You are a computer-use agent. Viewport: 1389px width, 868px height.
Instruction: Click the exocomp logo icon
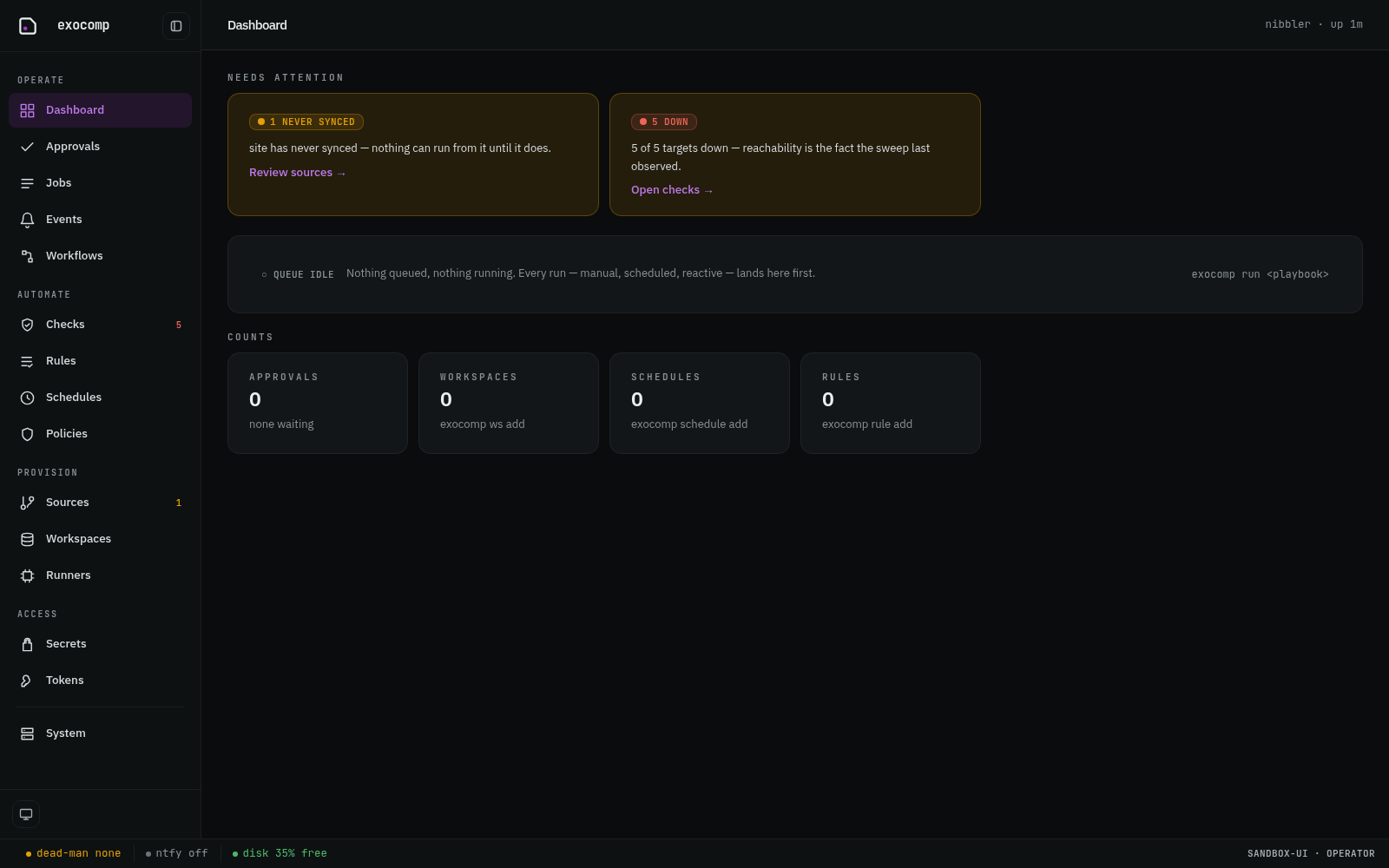(28, 26)
